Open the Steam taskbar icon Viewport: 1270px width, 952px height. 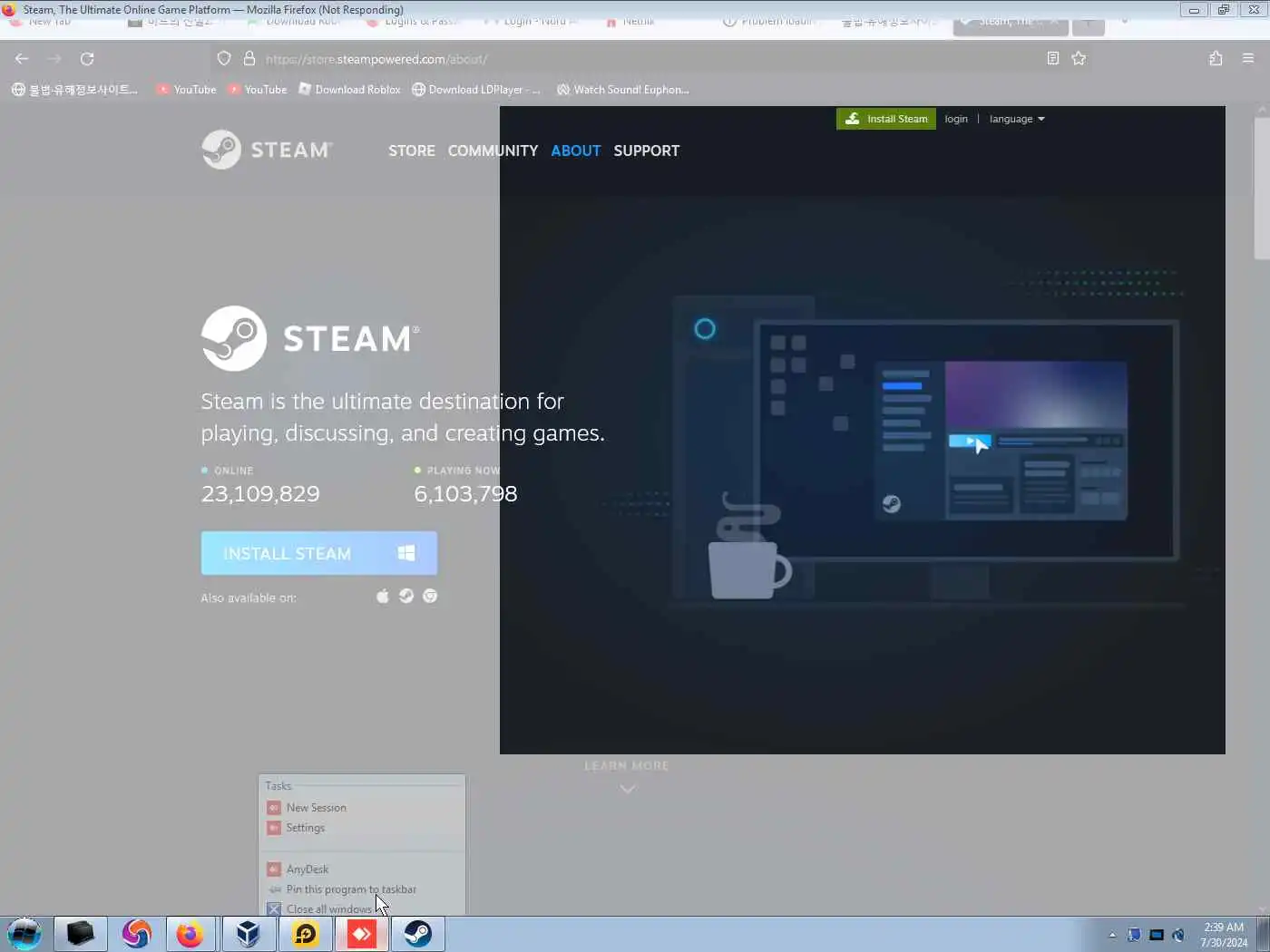click(x=418, y=934)
